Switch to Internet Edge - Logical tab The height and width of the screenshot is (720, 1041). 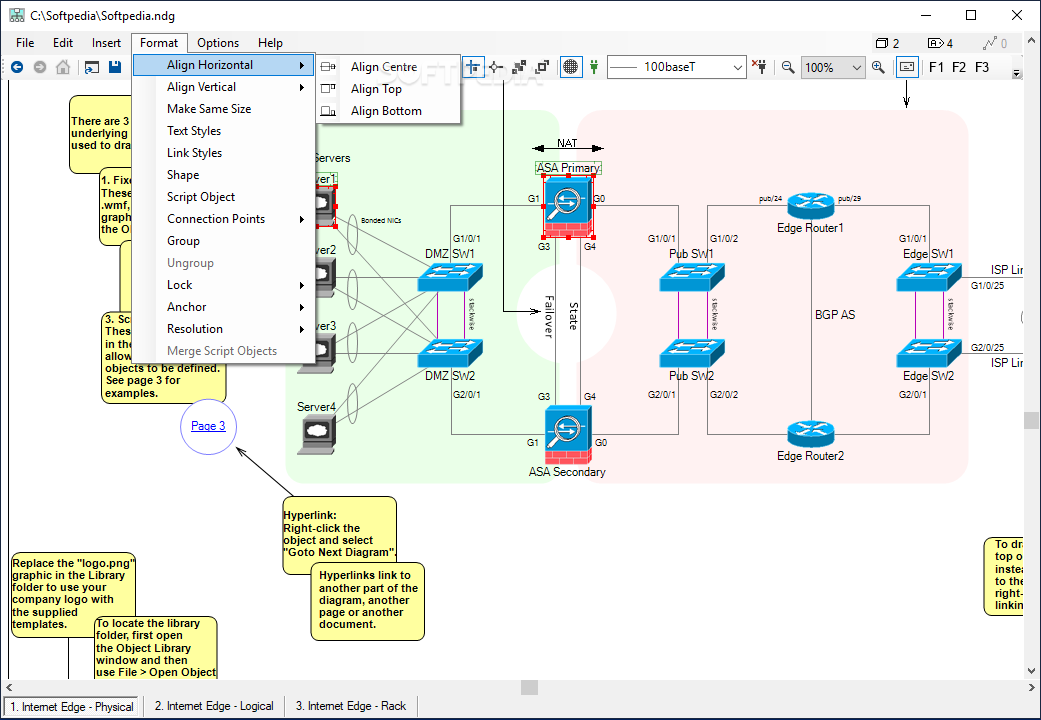tap(214, 706)
